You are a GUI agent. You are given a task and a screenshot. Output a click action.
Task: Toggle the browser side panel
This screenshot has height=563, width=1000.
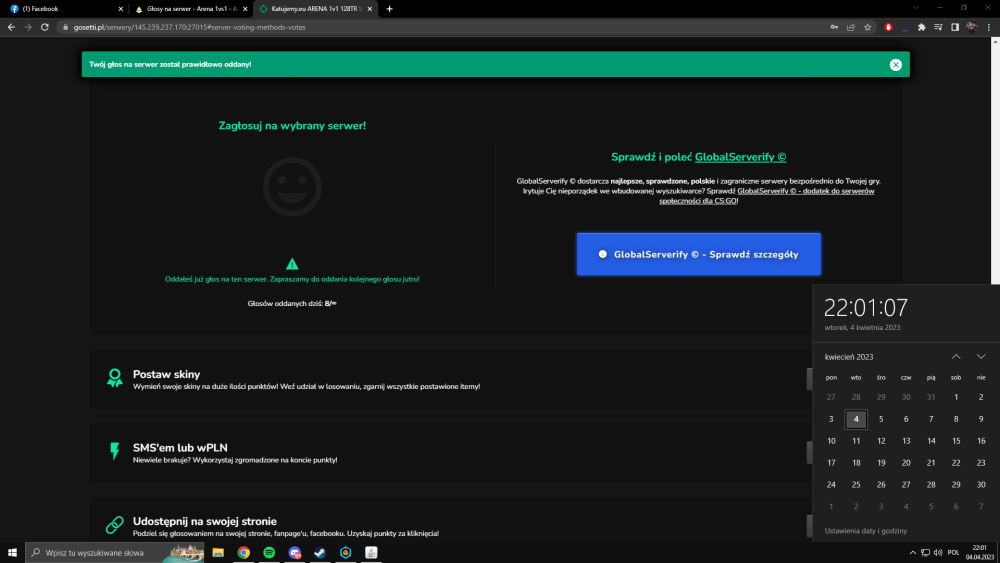coord(955,27)
